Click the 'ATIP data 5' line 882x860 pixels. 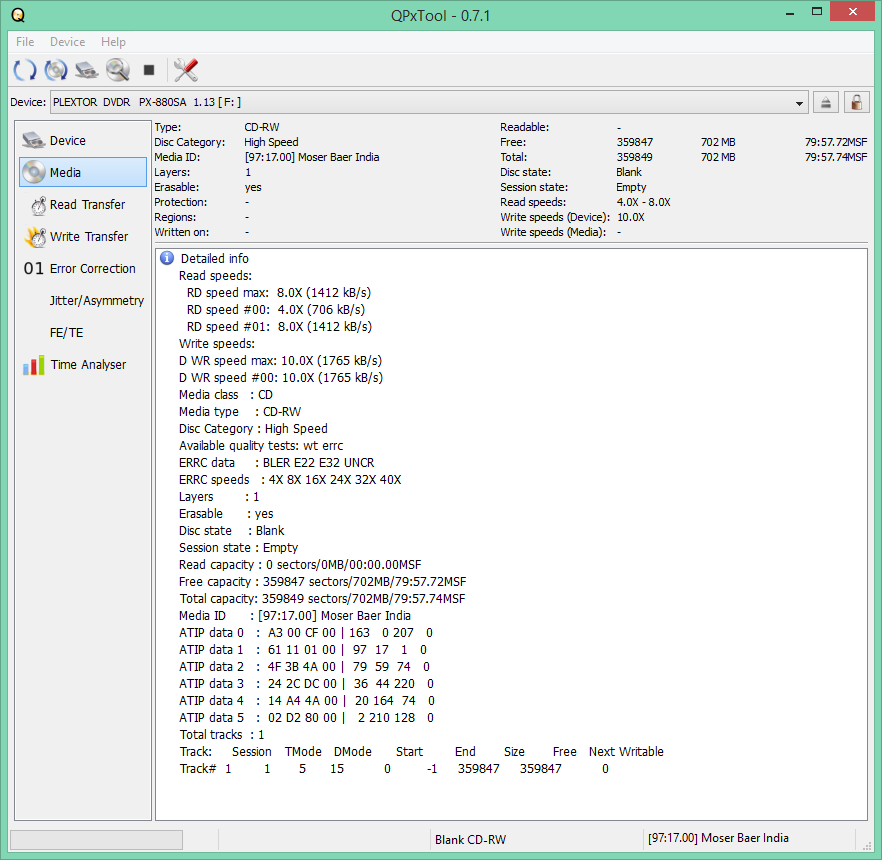[307, 718]
